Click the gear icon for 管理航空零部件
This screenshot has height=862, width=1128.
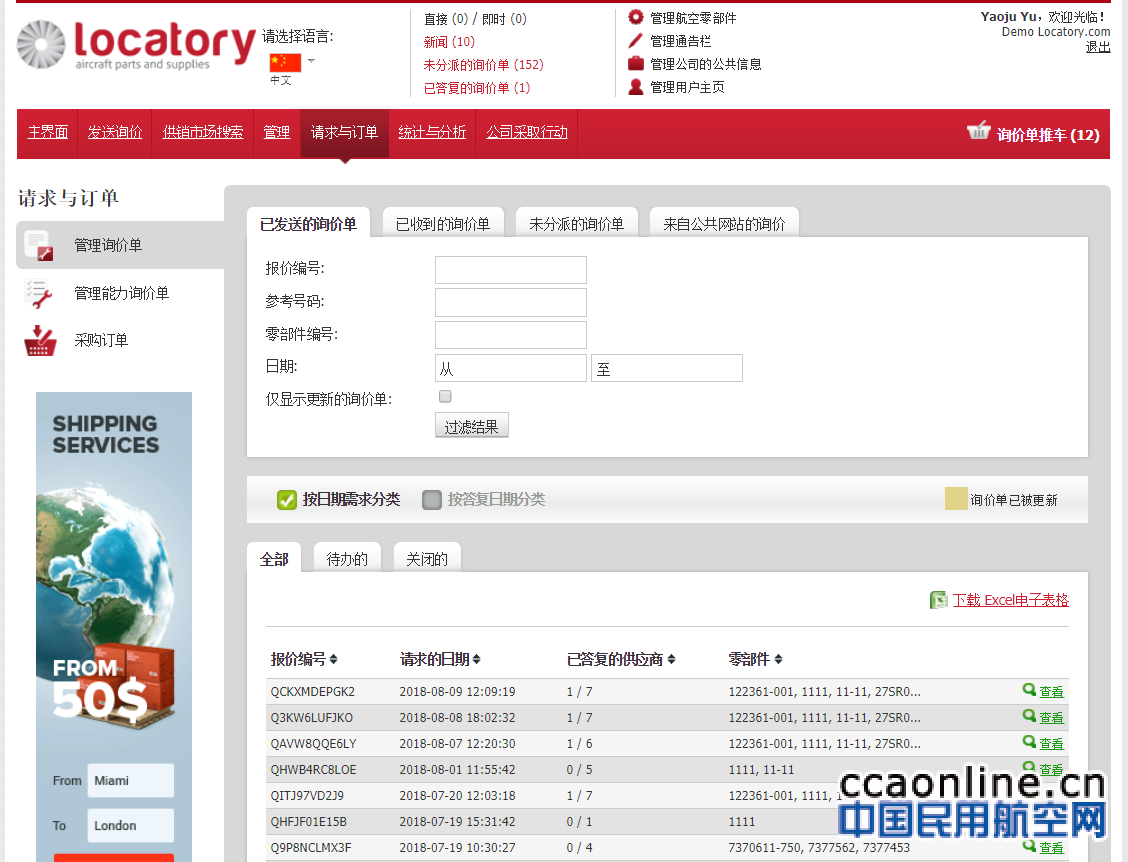(636, 17)
